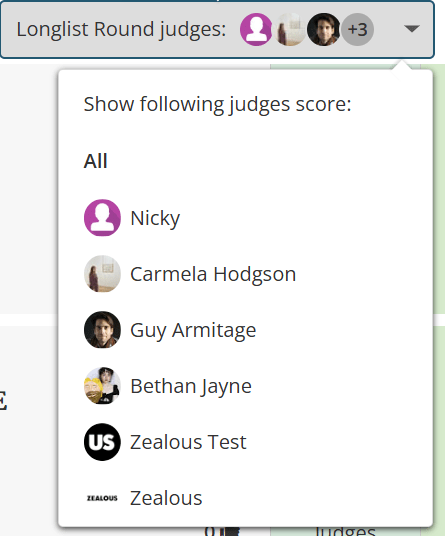The height and width of the screenshot is (536, 445).
Task: Click Nicky's purple avatar icon in list
Action: click(x=102, y=218)
